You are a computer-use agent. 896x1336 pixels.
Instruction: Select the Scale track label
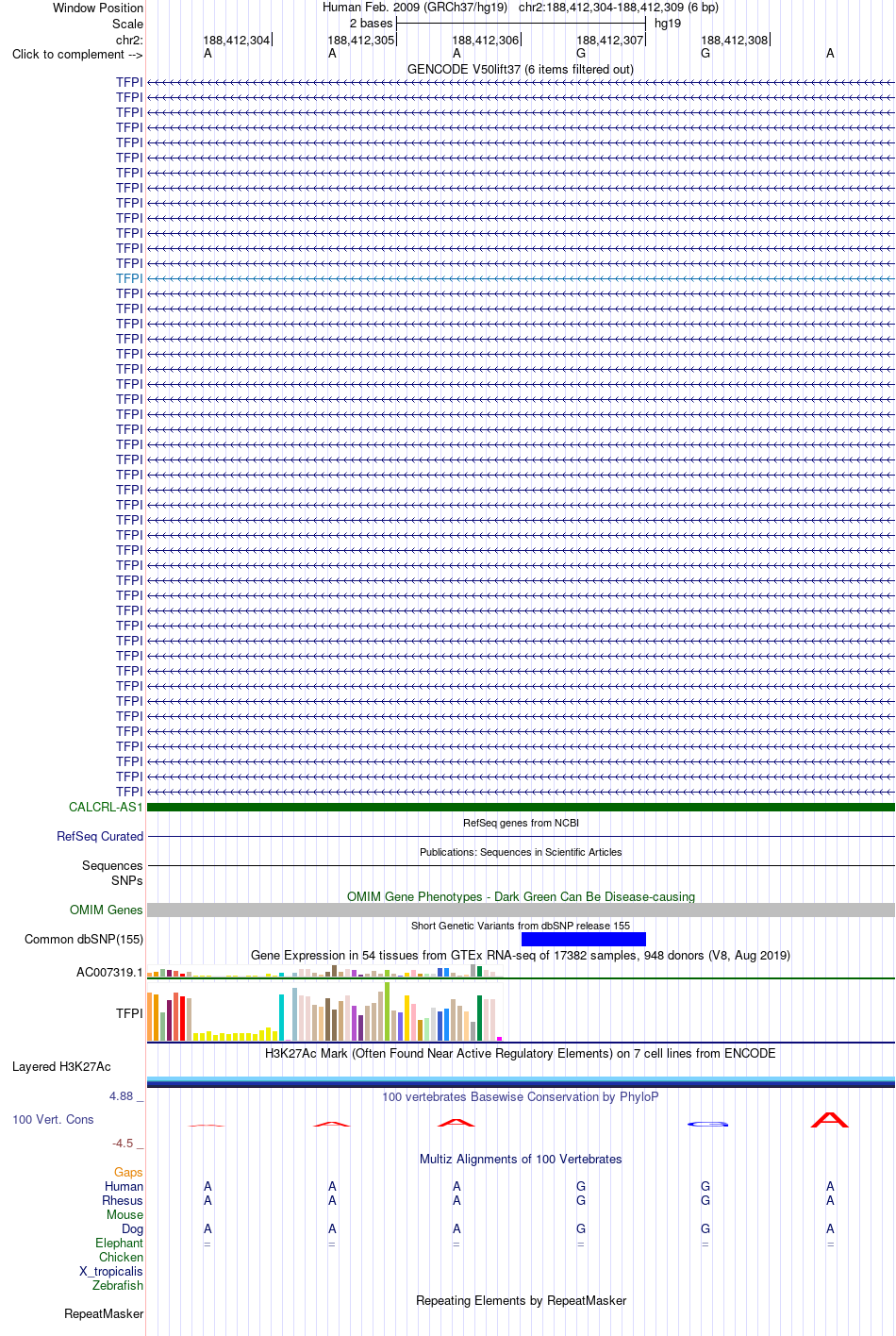(127, 24)
